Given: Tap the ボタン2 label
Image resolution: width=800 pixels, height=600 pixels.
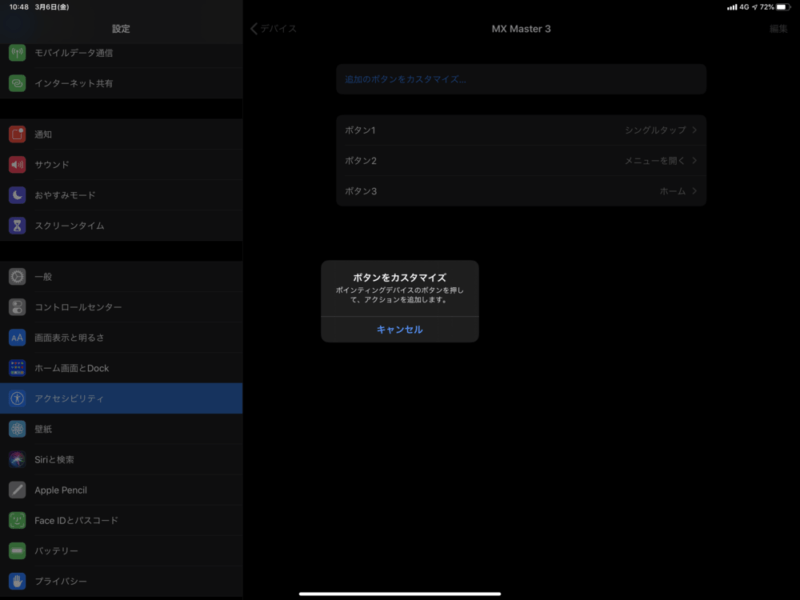Looking at the screenshot, I should point(360,161).
